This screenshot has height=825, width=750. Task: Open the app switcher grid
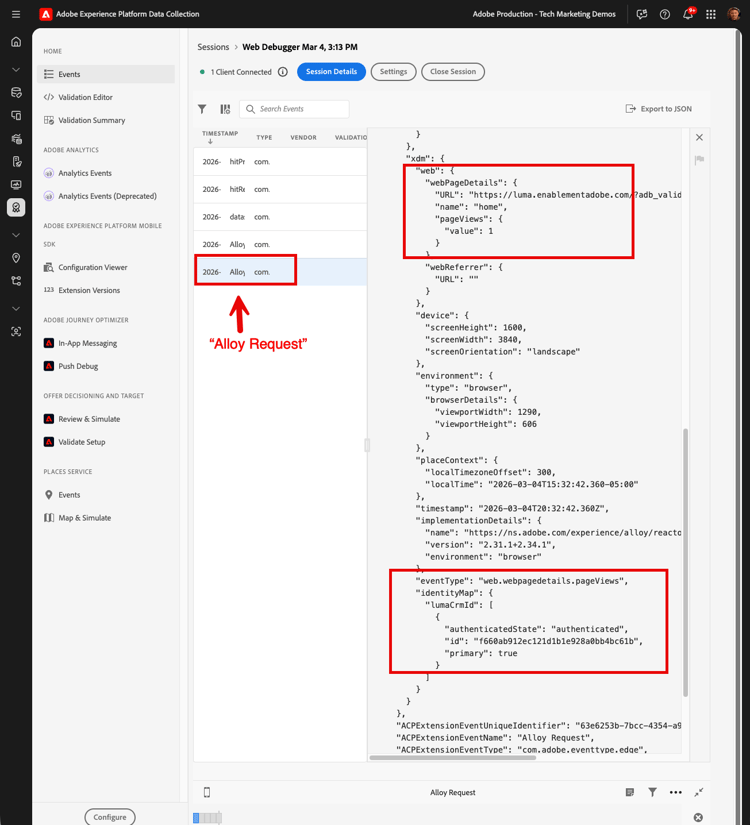coord(711,14)
